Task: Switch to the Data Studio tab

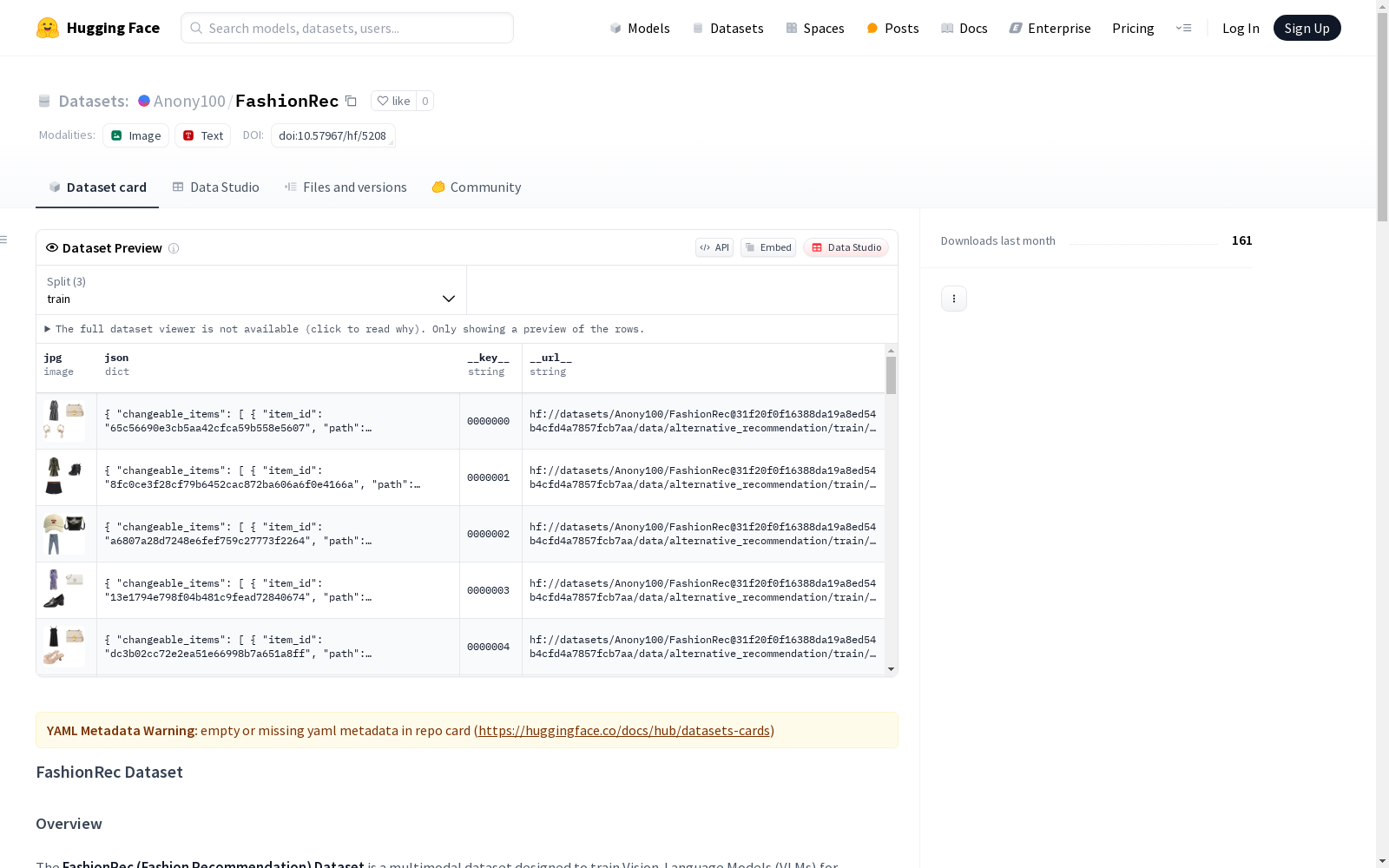Action: 216,187
